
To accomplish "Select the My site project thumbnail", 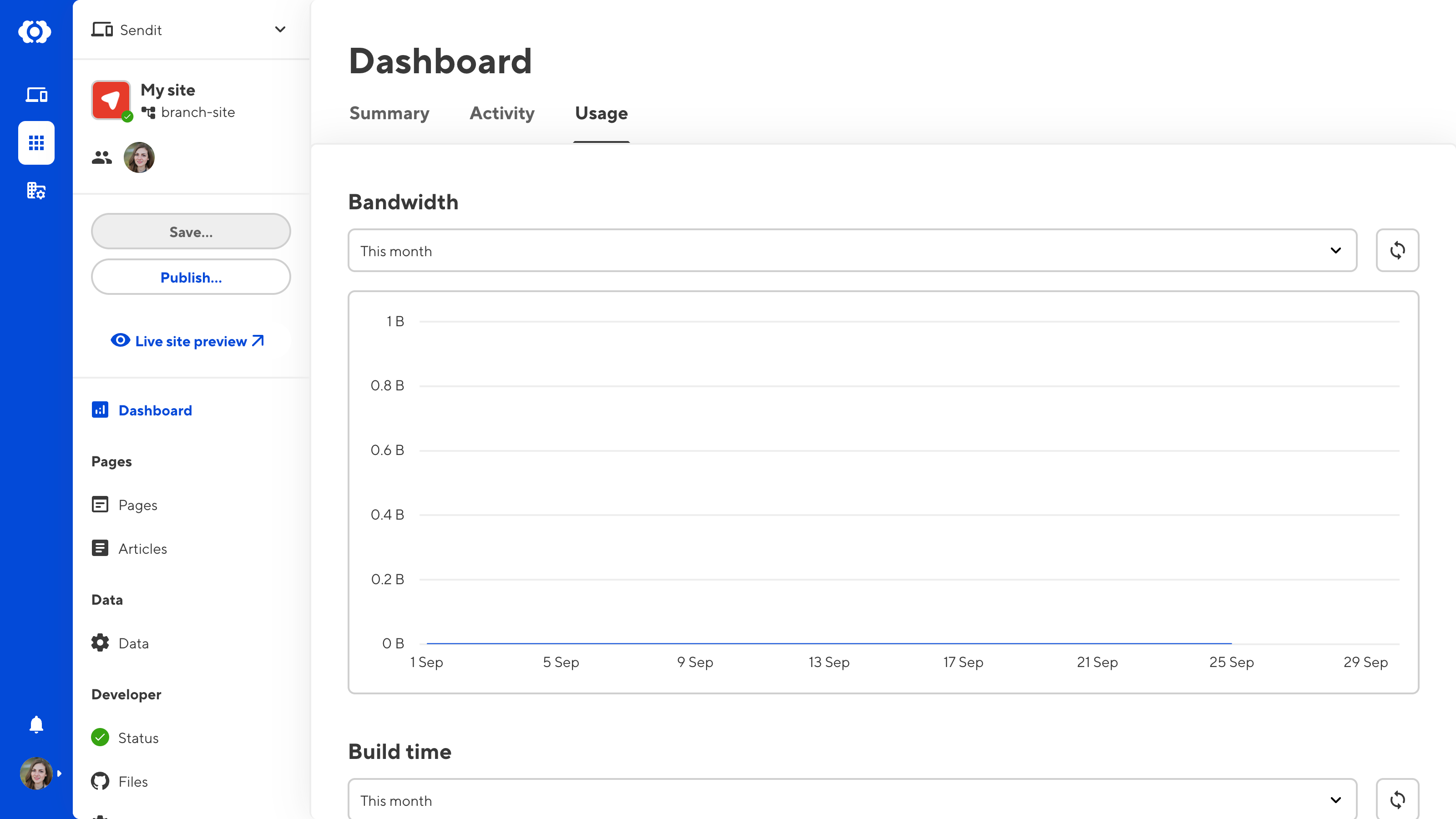I will (110, 100).
